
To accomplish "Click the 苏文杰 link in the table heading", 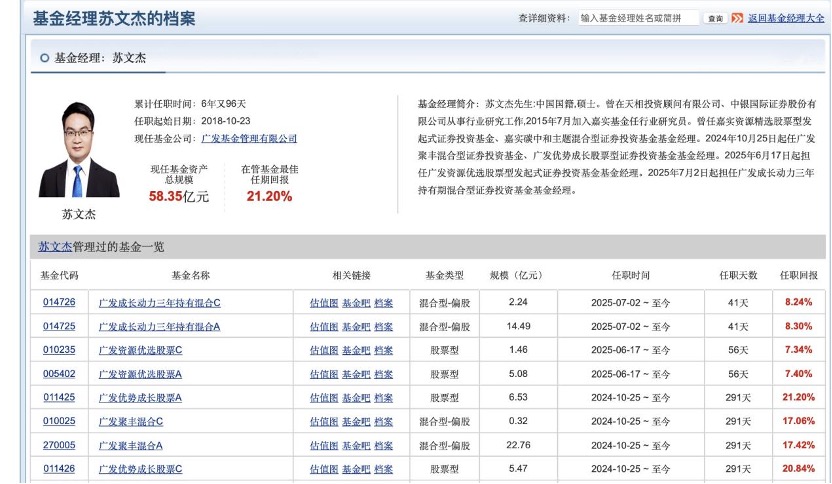I will [x=55, y=246].
